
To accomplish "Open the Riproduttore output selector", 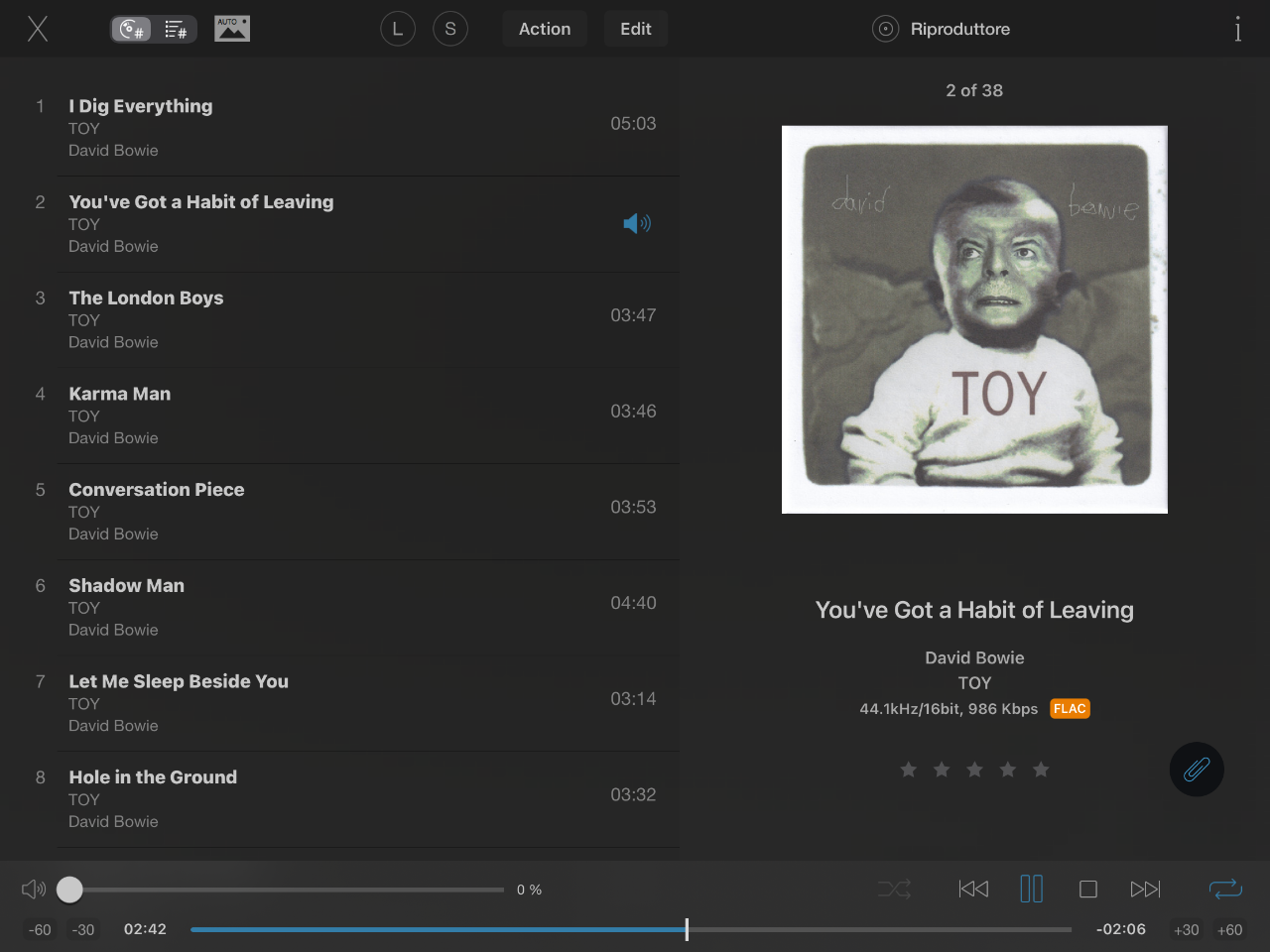I will pyautogui.click(x=942, y=29).
